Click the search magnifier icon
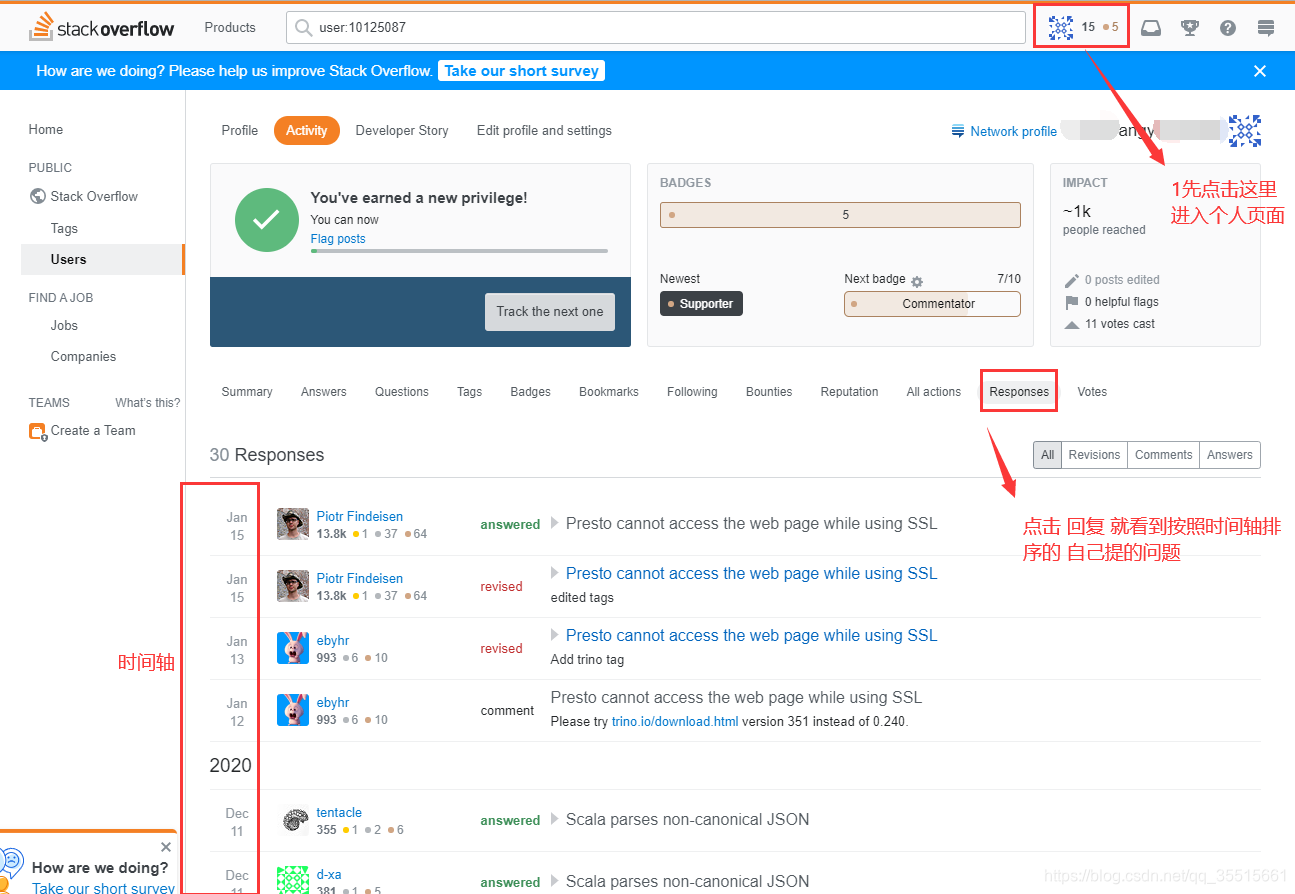Image resolution: width=1295 pixels, height=894 pixels. pyautogui.click(x=303, y=28)
